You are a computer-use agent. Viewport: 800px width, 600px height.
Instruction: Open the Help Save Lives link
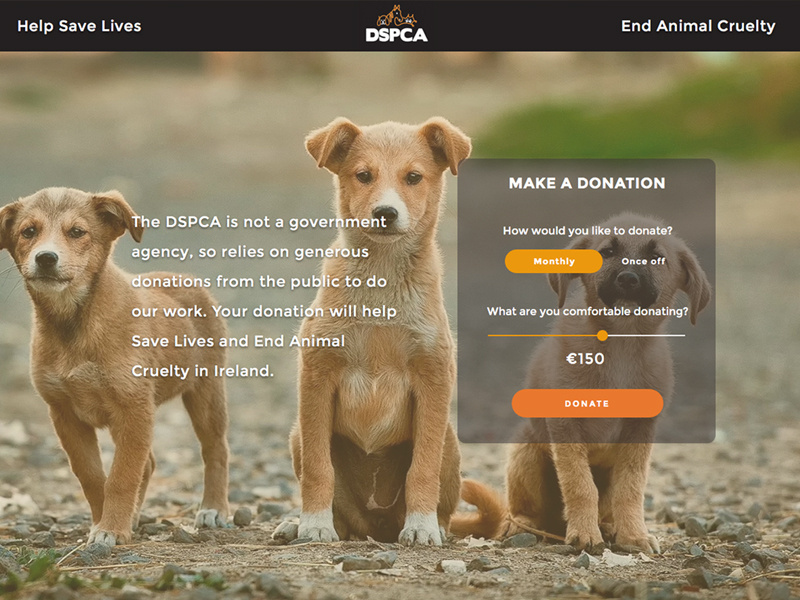point(79,26)
